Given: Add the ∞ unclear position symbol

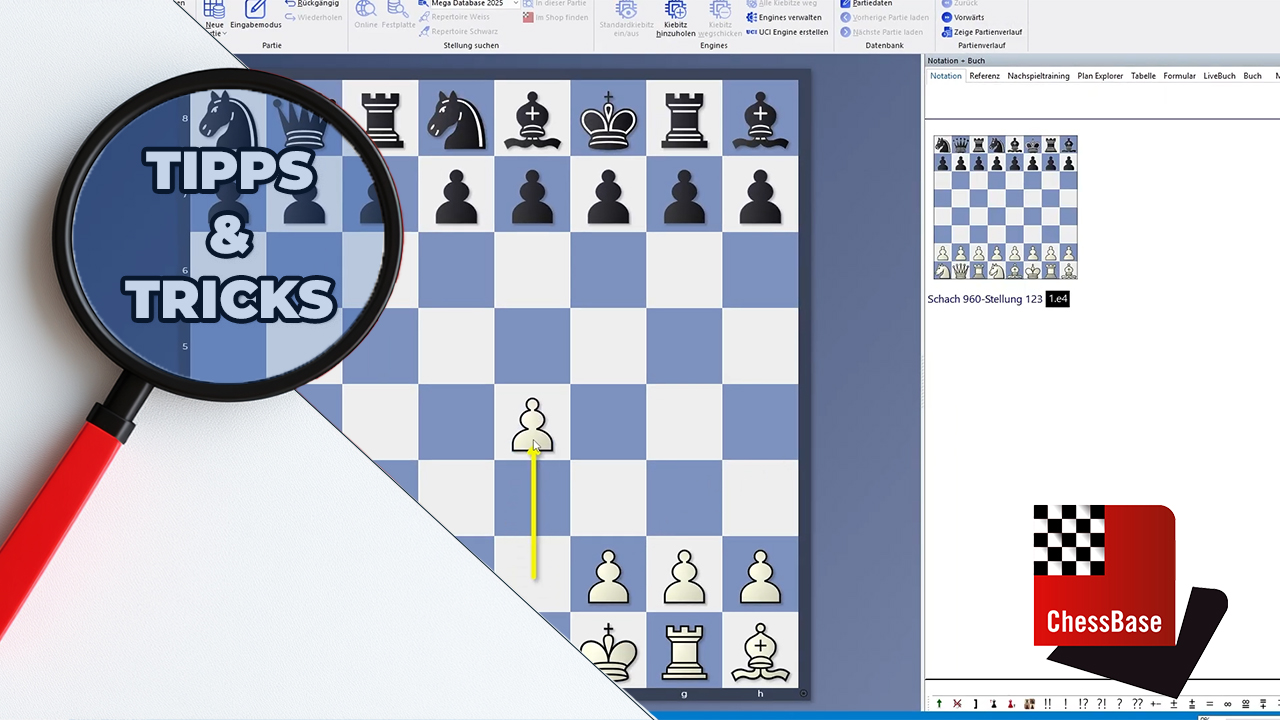Looking at the screenshot, I should [x=1228, y=704].
